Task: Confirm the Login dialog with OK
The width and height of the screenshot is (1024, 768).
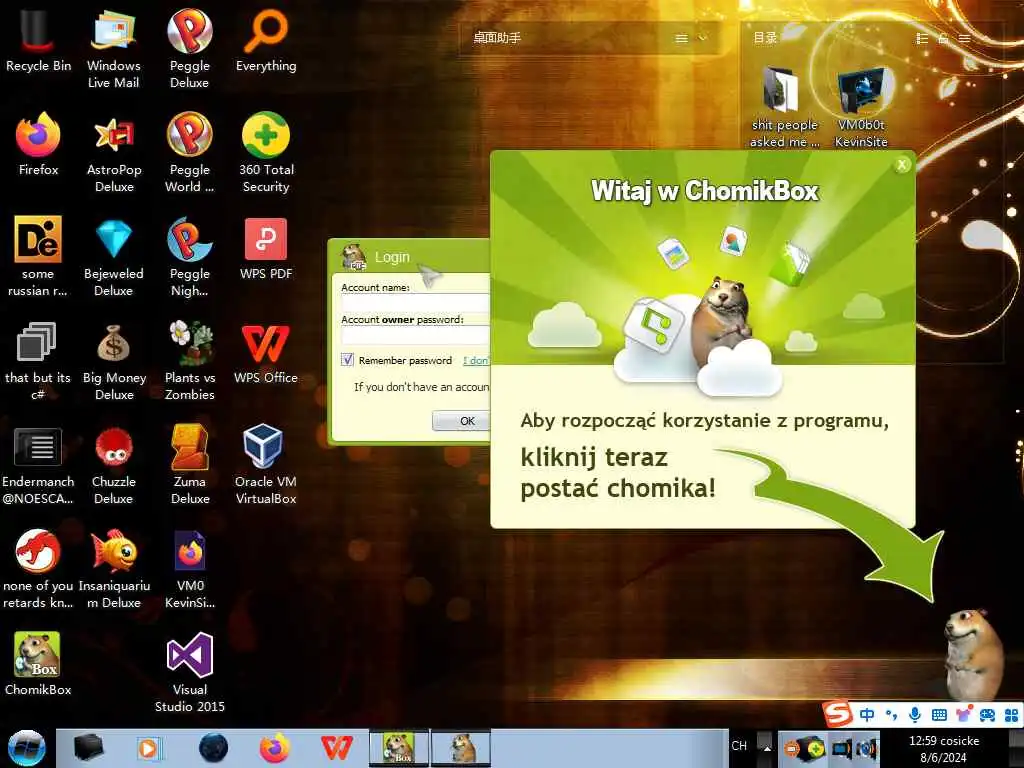Action: [x=461, y=421]
